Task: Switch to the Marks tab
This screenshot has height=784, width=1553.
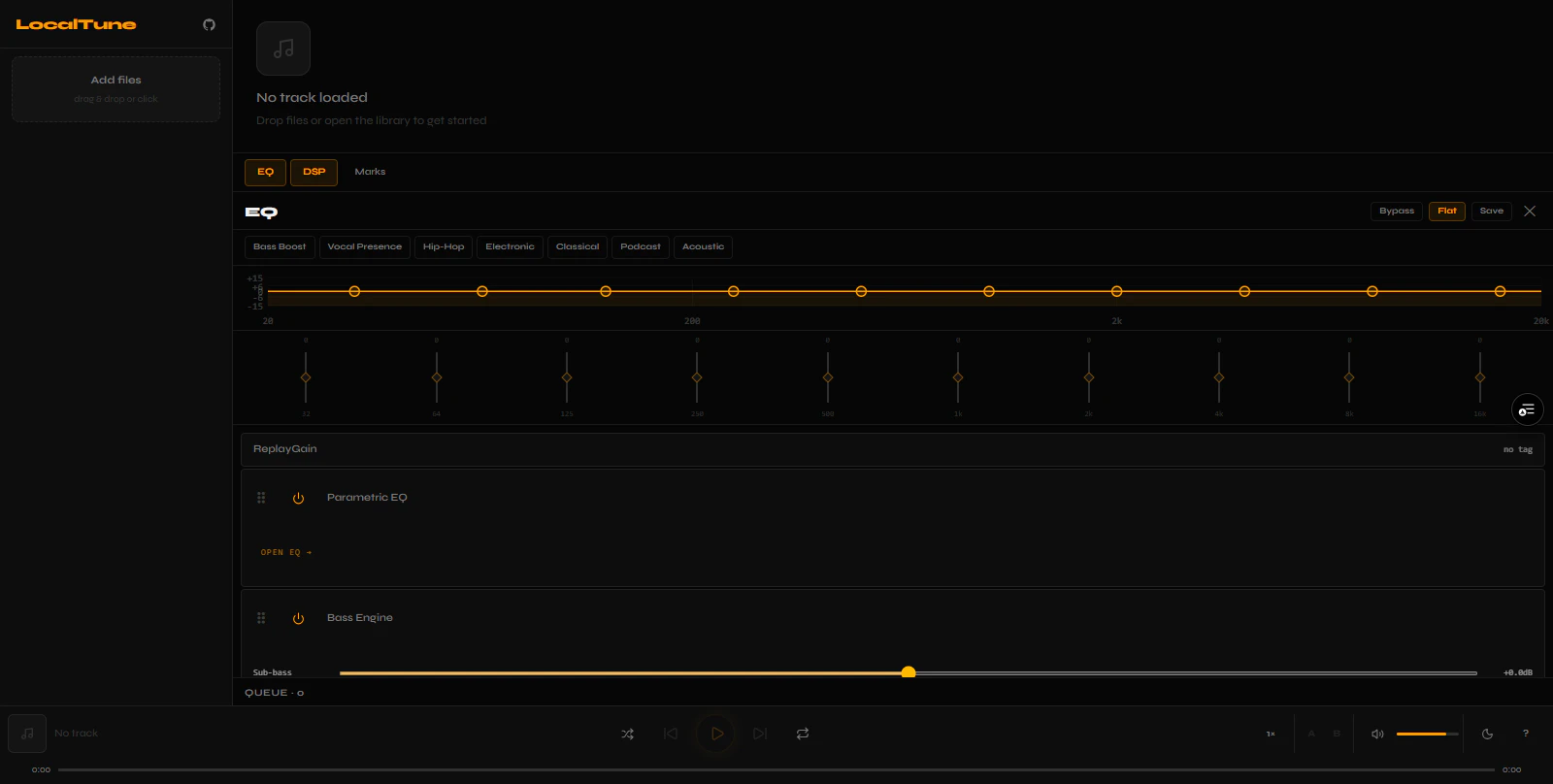Action: tap(370, 172)
